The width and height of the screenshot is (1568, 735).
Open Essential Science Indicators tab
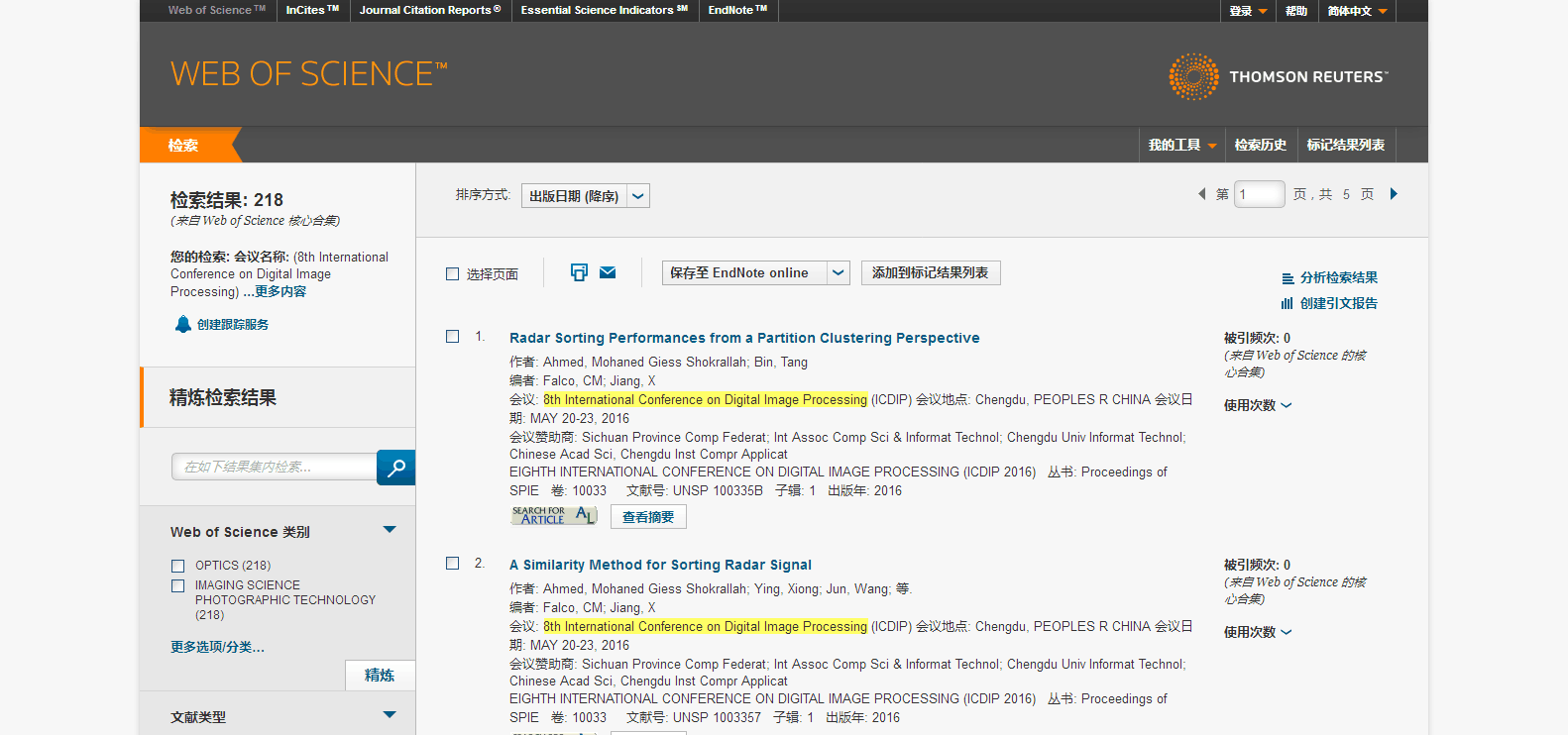tap(605, 10)
